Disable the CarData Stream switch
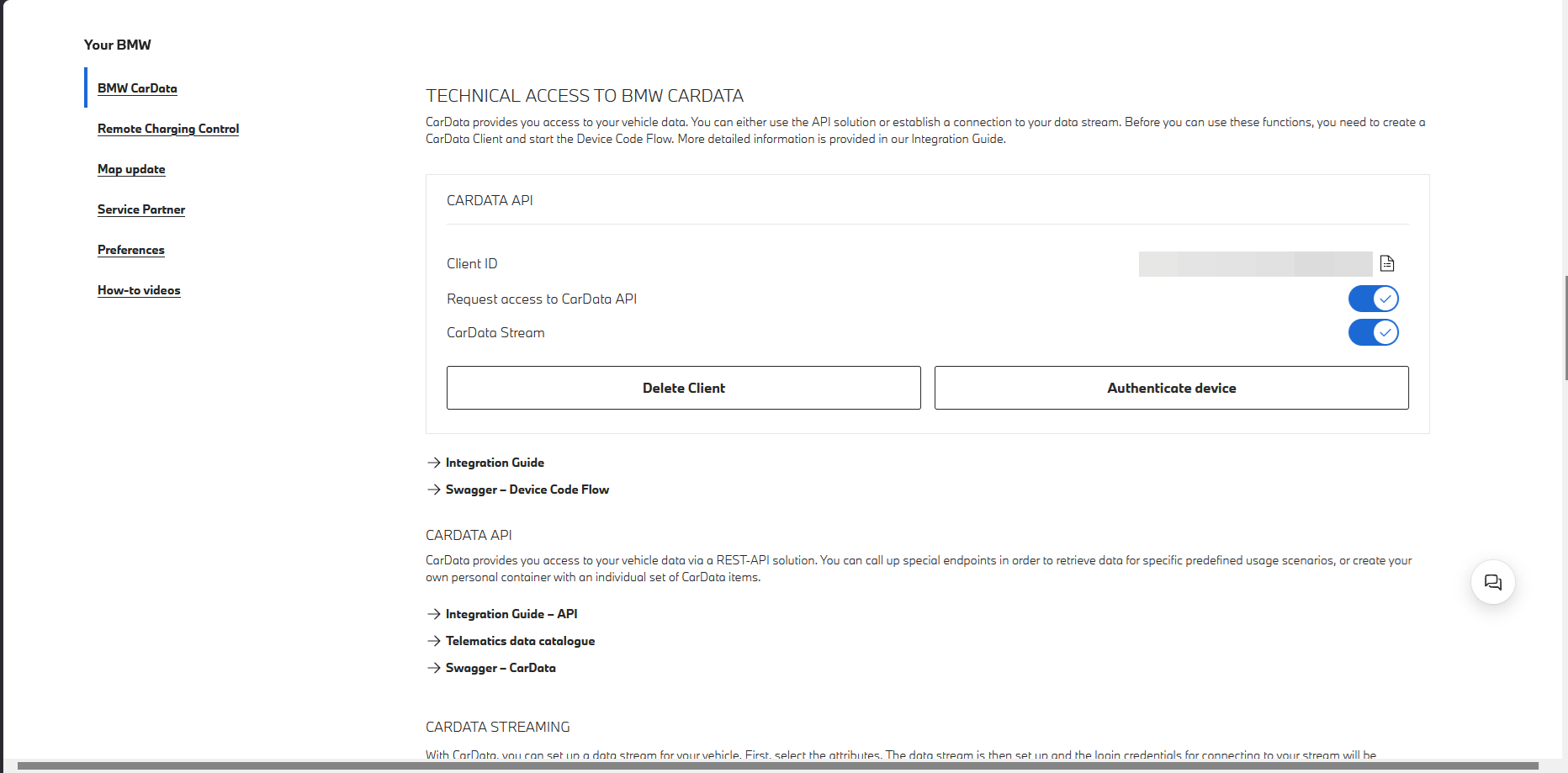This screenshot has height=773, width=1568. 1374,332
